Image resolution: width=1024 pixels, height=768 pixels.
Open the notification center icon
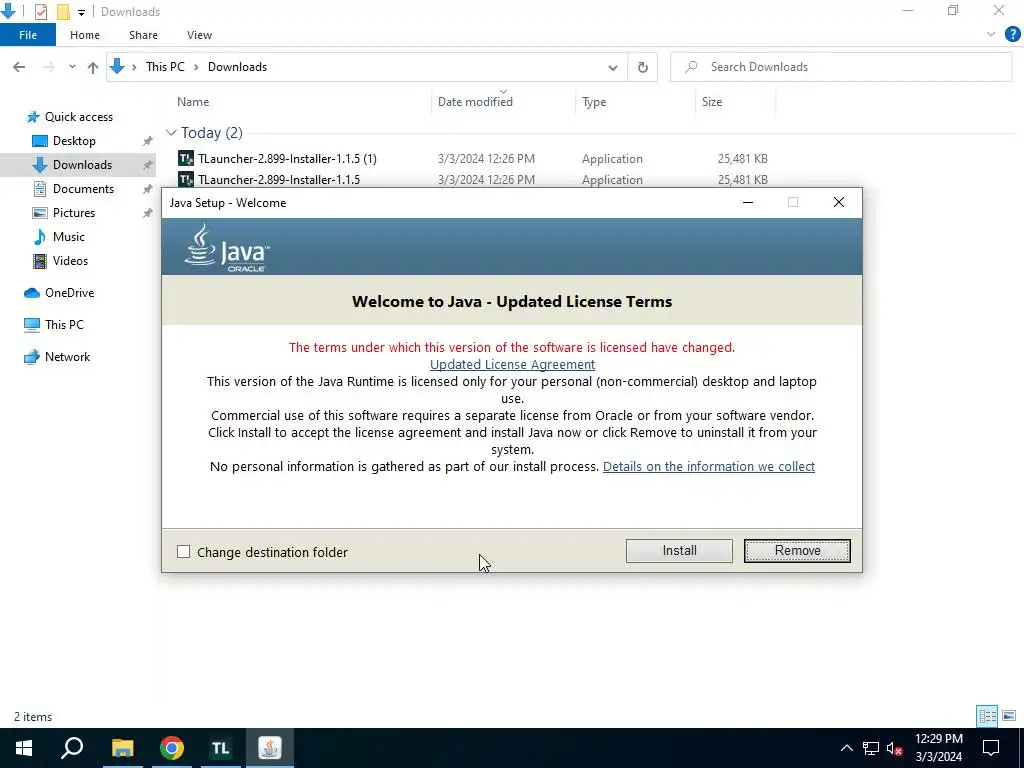[991, 748]
